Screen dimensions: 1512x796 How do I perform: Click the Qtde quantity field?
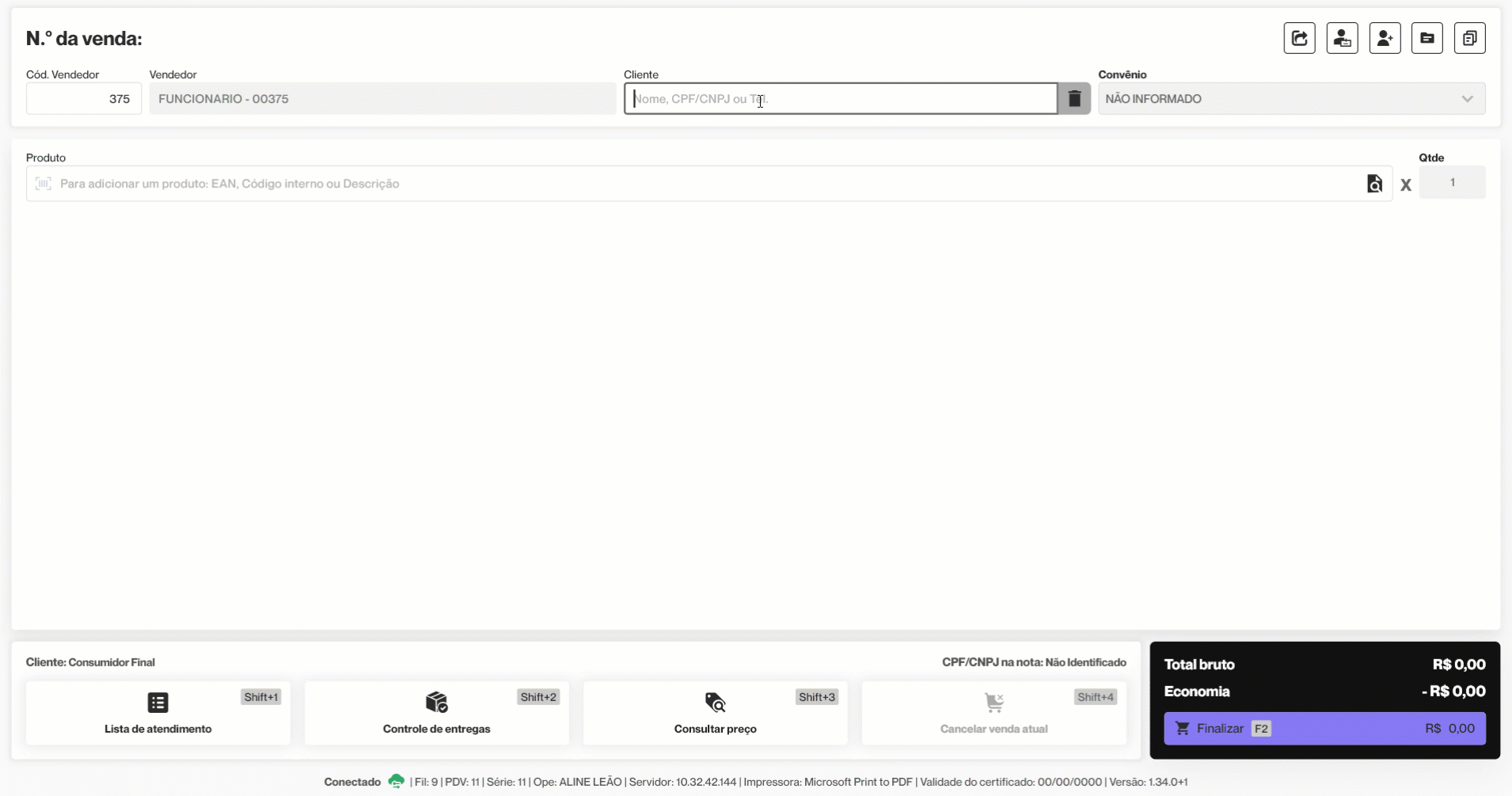(x=1453, y=183)
